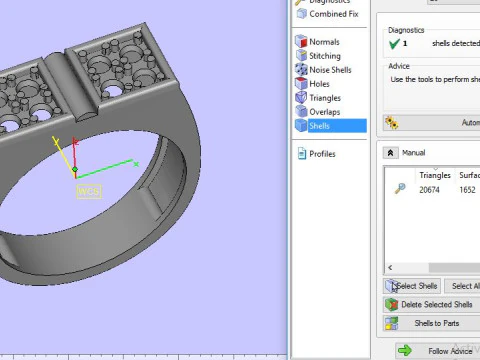Screen dimensions: 480x360
Task: Click the Automatic fix button
Action: tap(432, 123)
